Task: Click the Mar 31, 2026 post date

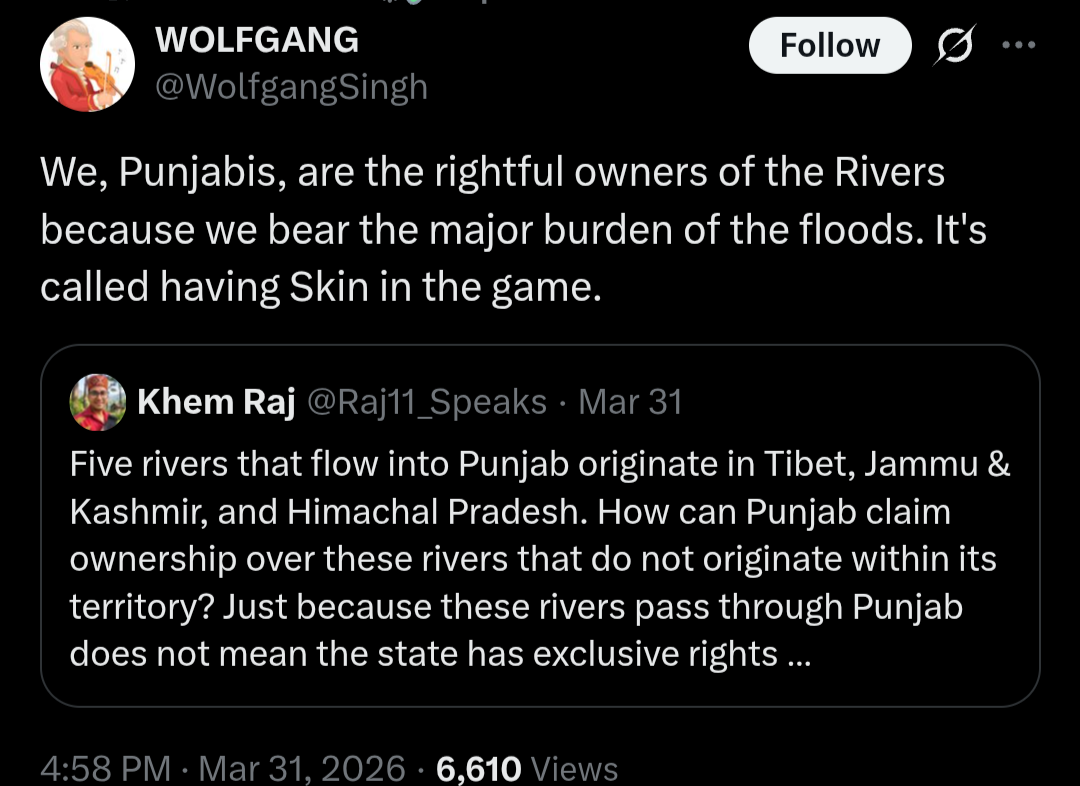Action: point(302,768)
